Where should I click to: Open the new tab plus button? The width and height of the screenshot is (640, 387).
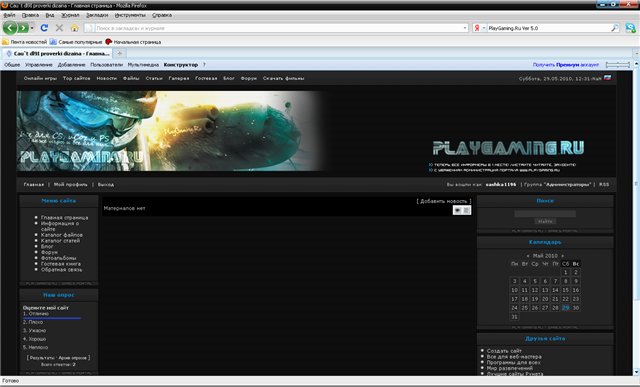tap(120, 53)
